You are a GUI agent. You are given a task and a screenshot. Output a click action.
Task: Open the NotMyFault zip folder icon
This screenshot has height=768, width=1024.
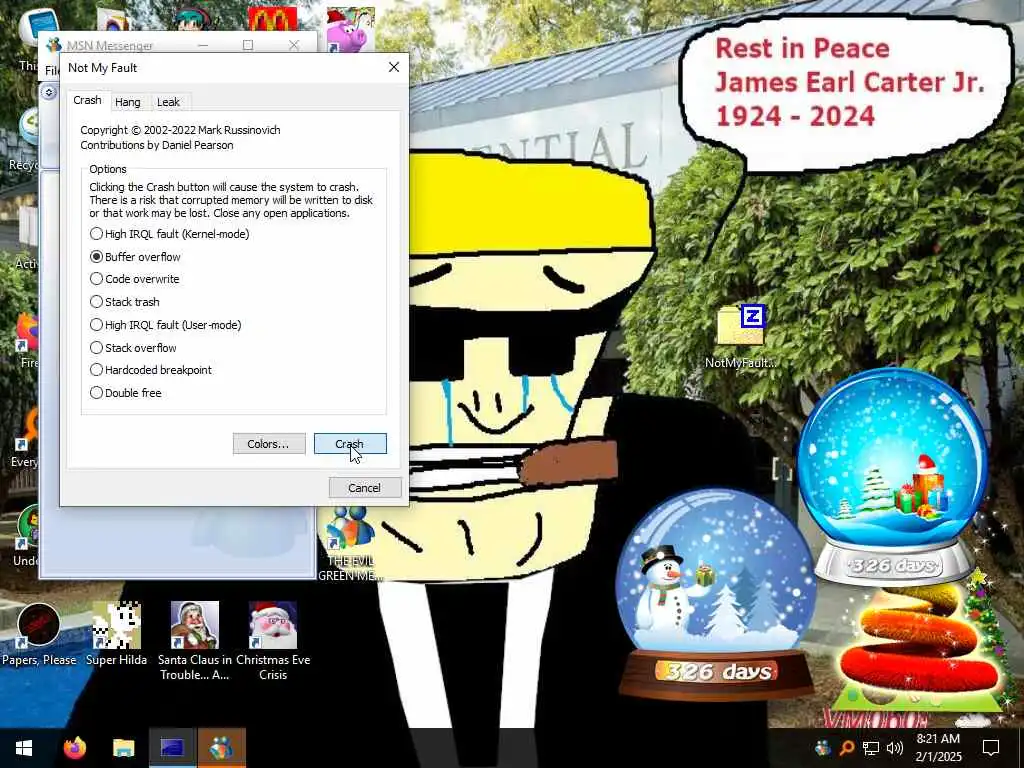(741, 336)
